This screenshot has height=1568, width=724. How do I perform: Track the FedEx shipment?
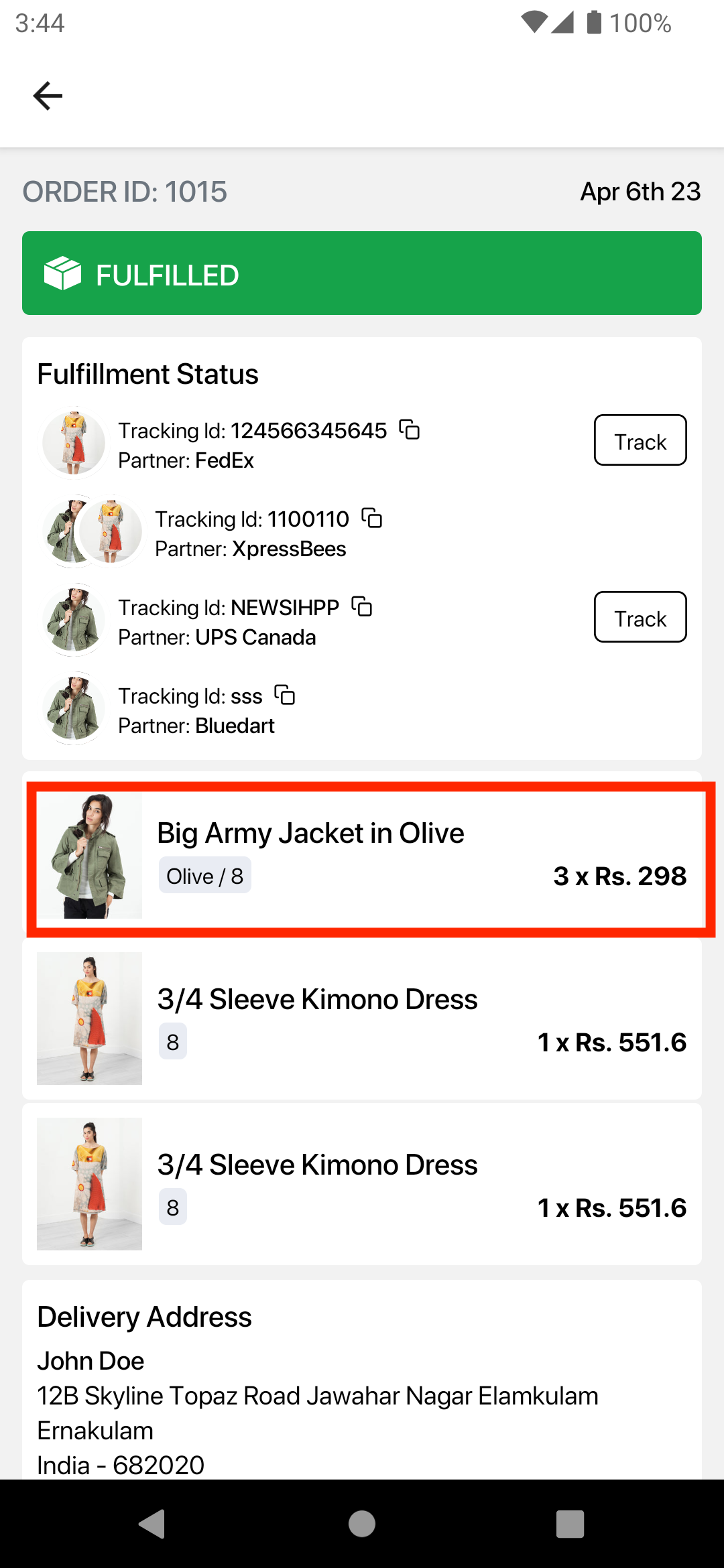640,440
